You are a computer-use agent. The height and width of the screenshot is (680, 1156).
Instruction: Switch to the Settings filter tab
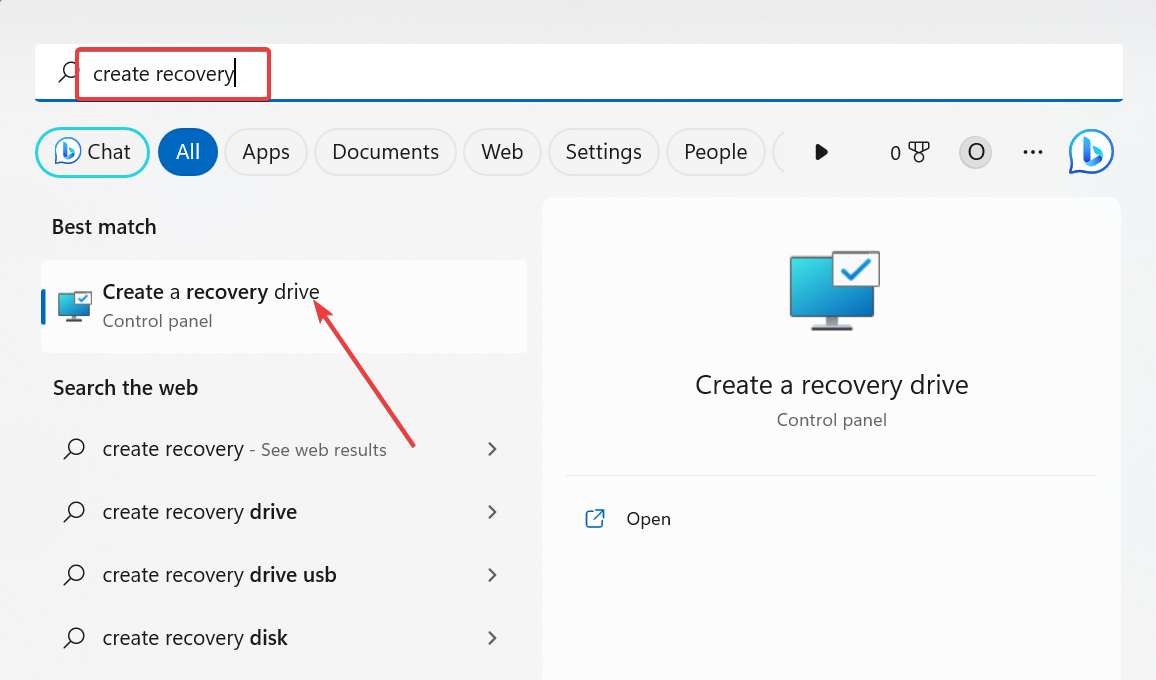604,152
